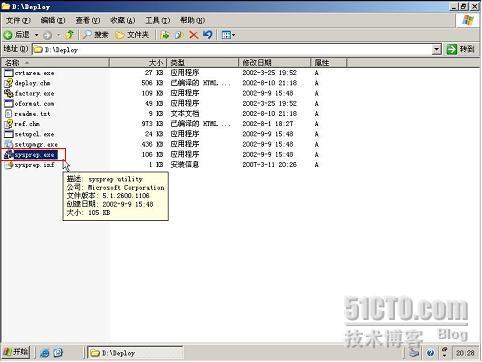Click the 安装信息 type of sysprep.inf
This screenshot has height=362, width=482.
point(185,165)
